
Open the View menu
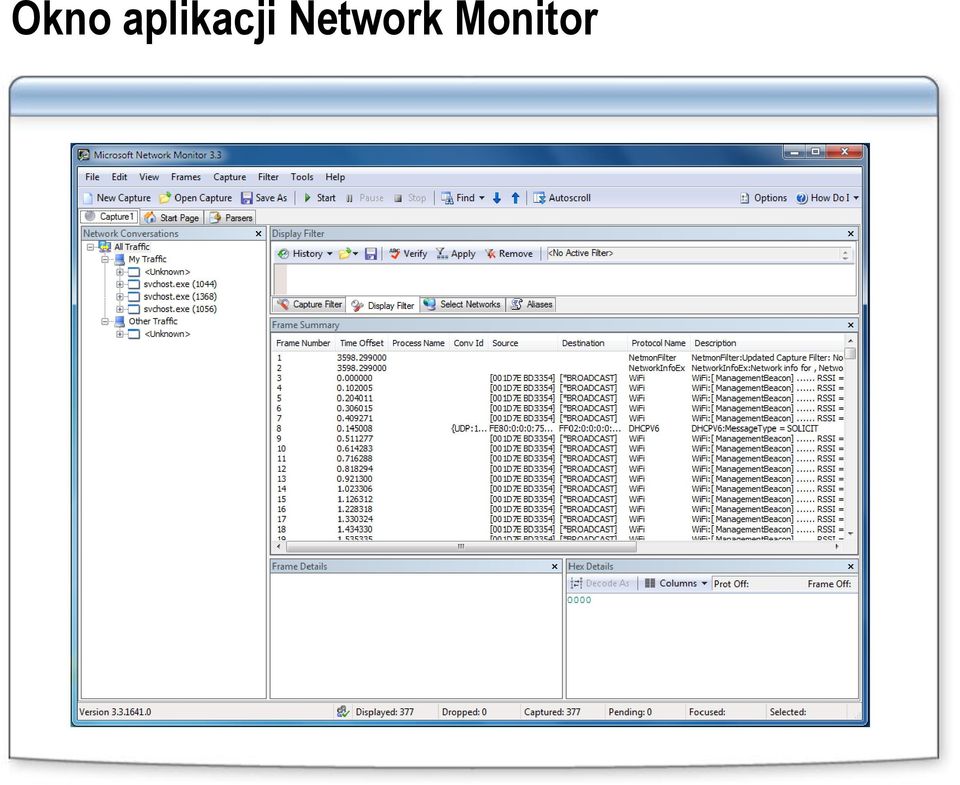tap(149, 177)
